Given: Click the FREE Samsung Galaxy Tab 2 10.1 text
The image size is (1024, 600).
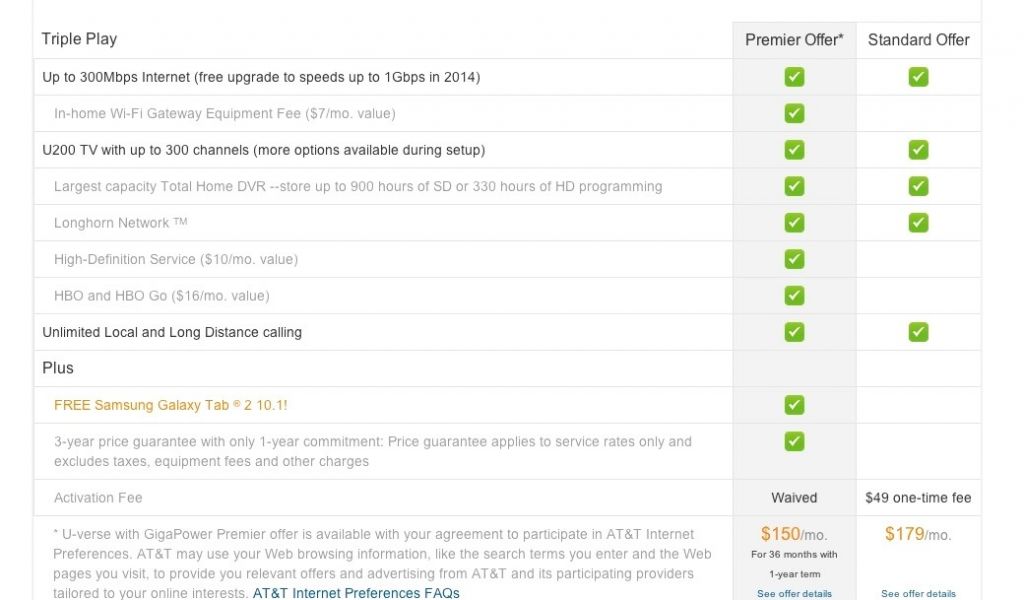Looking at the screenshot, I should point(171,405).
